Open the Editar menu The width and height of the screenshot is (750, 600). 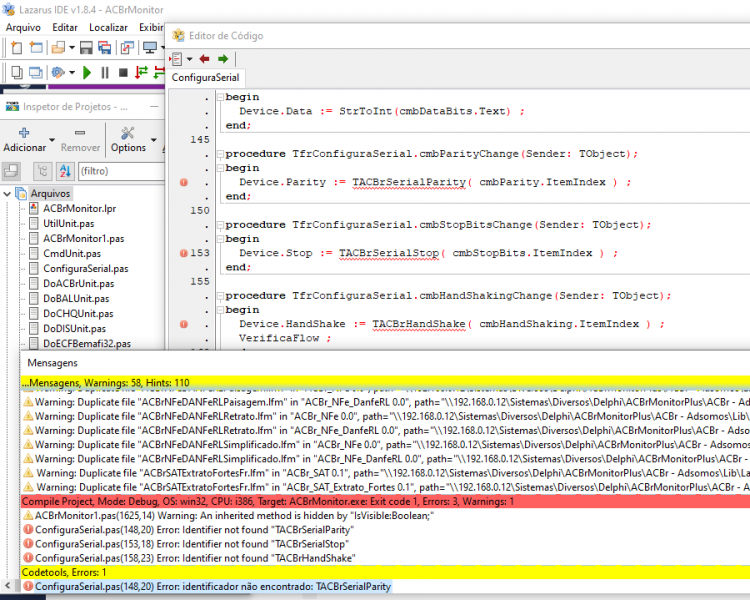coord(65,27)
